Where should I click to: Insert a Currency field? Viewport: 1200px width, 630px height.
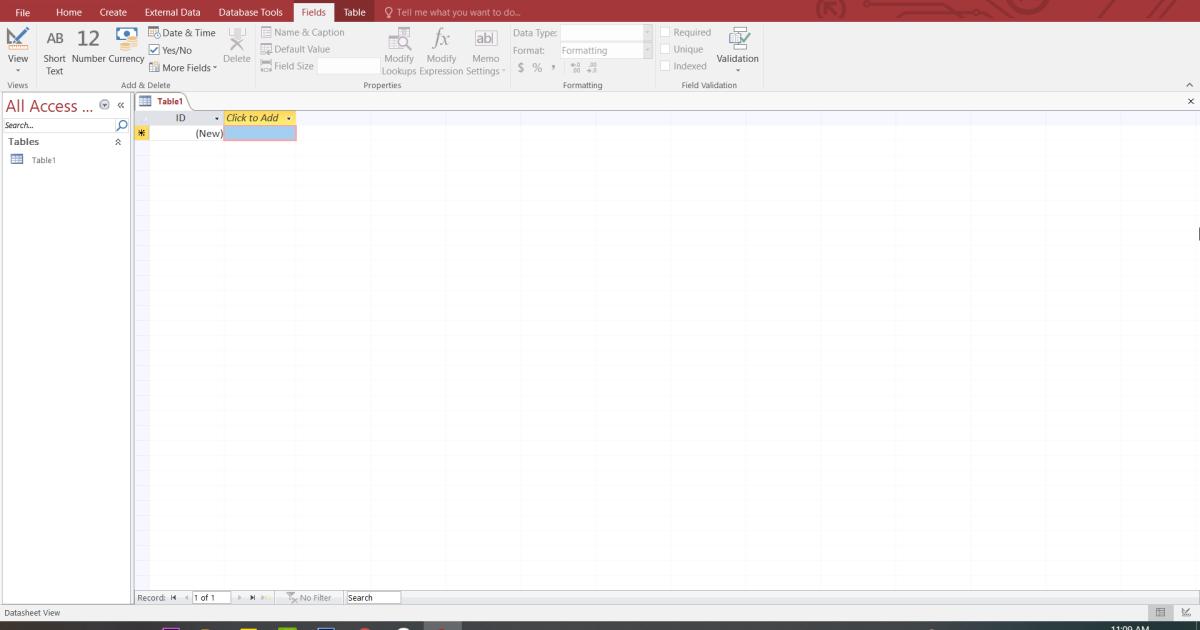pos(127,48)
